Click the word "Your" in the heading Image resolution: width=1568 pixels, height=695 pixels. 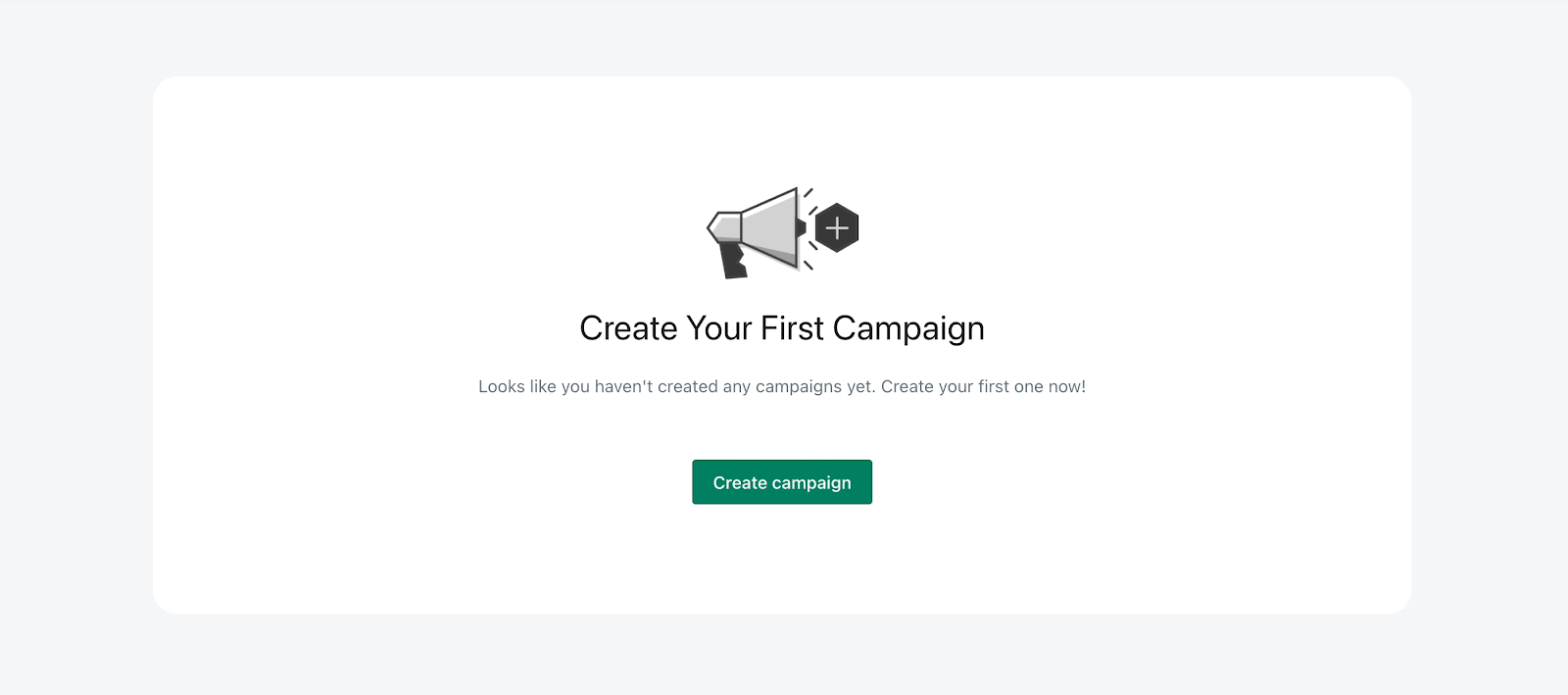(x=718, y=328)
